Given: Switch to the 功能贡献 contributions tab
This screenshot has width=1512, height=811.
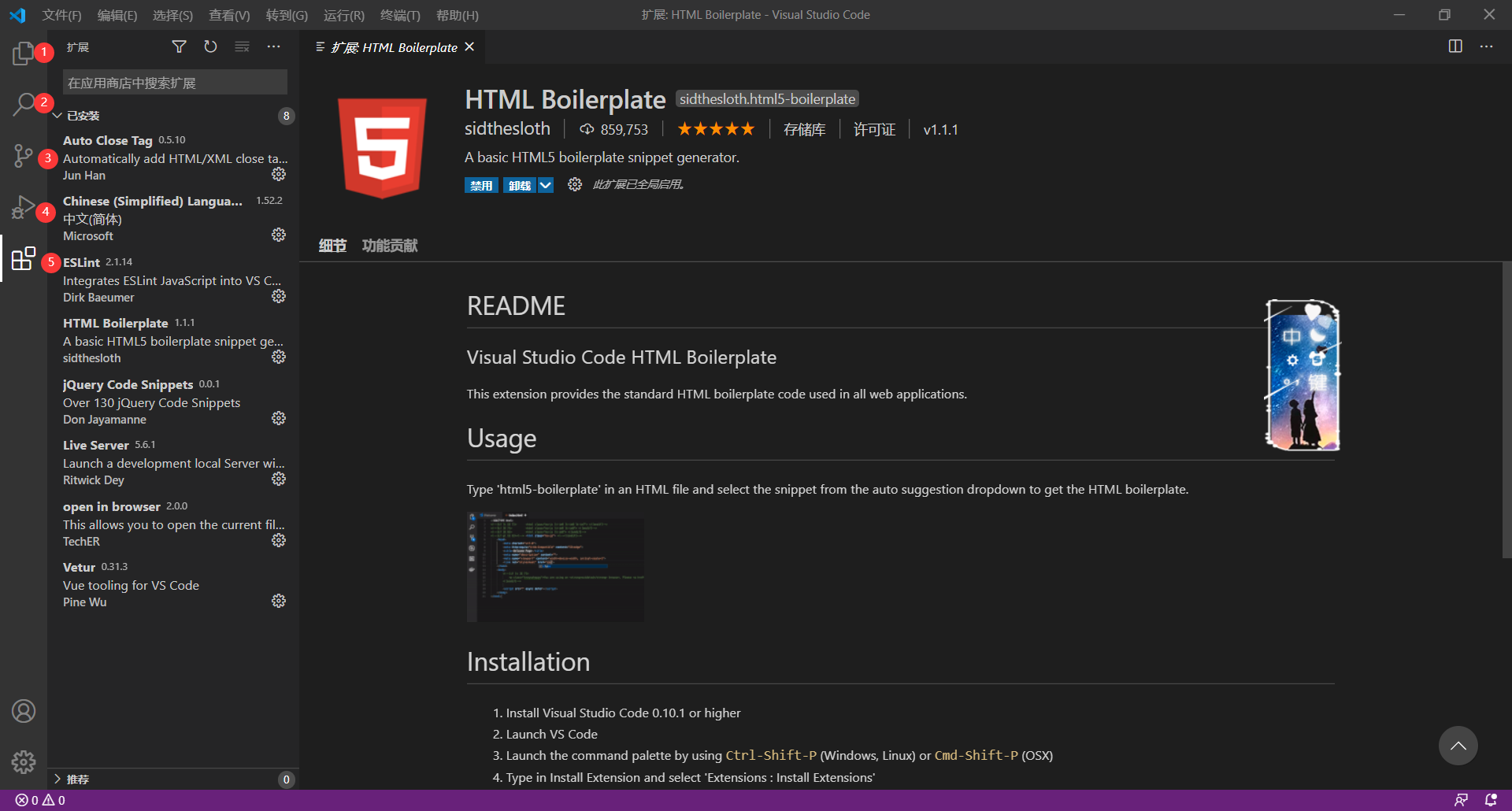Looking at the screenshot, I should click(390, 246).
